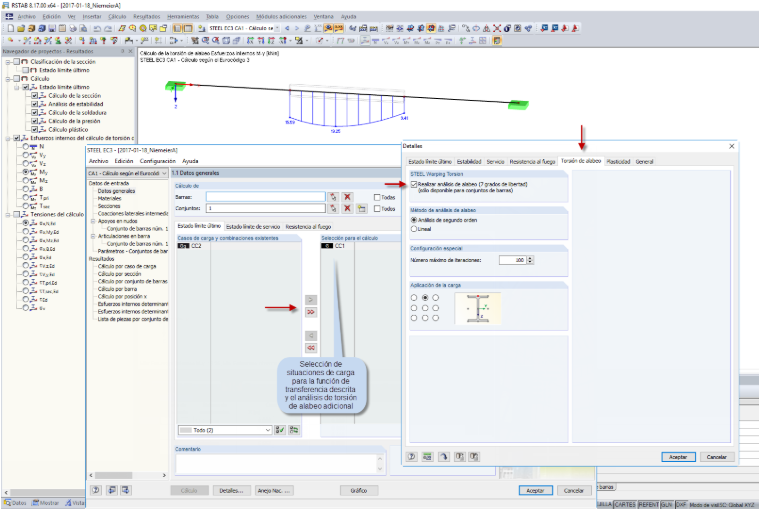Click into the Barras input field
The height and width of the screenshot is (509, 760).
coord(266,196)
